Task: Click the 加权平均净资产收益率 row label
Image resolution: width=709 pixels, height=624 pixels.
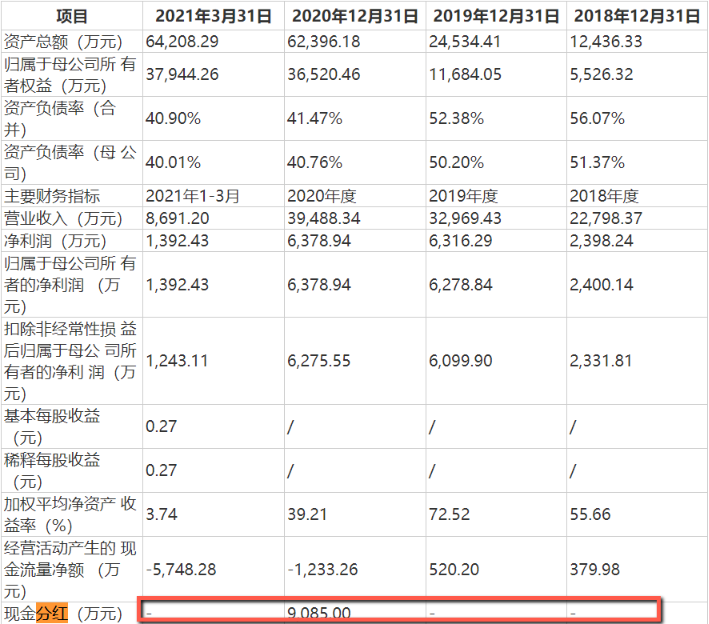Action: click(x=70, y=515)
